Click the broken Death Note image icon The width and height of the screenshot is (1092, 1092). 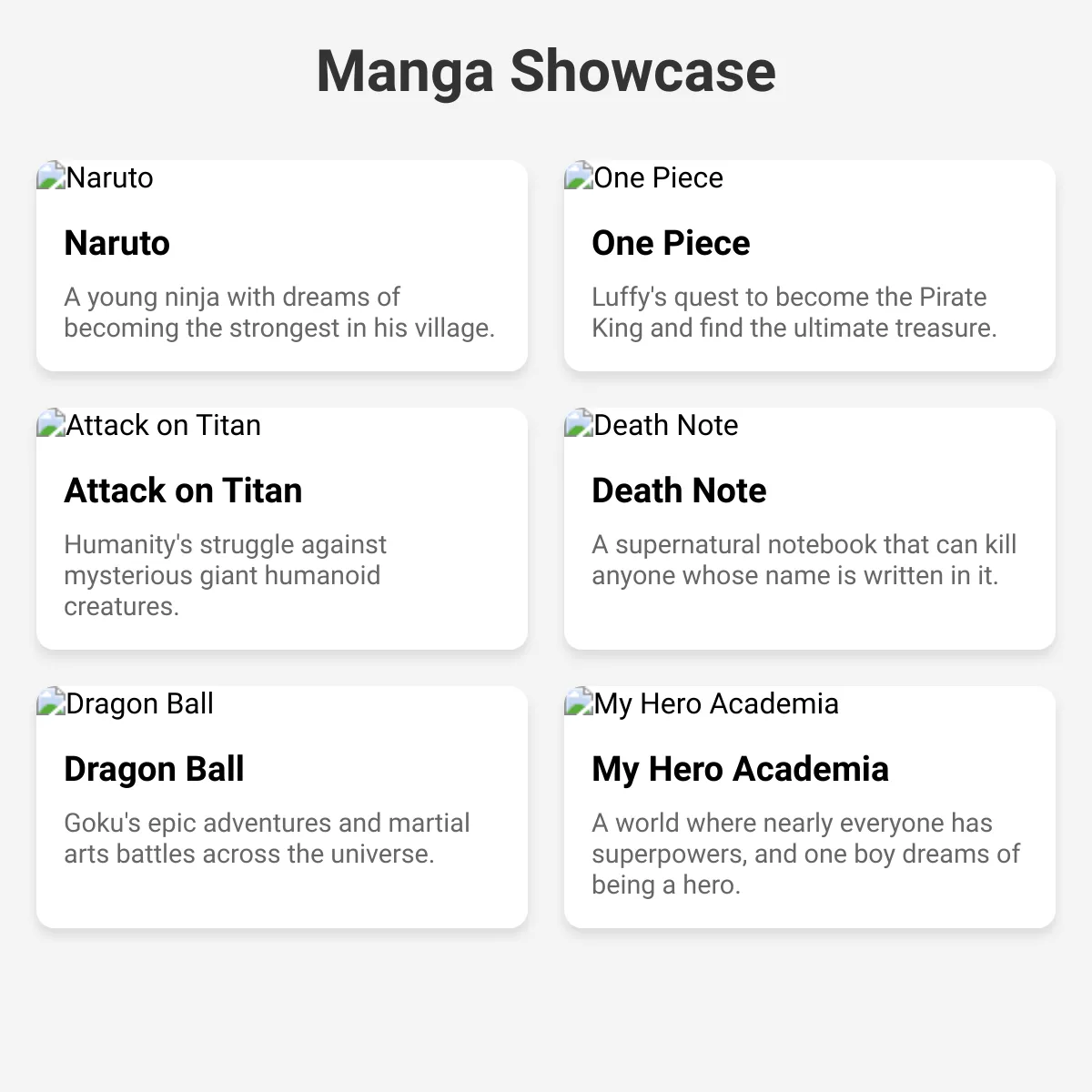coord(579,424)
